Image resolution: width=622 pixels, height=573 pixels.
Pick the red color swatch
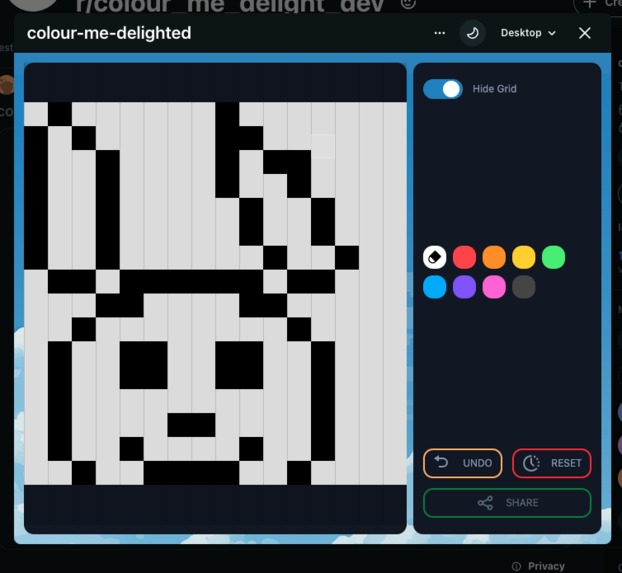464,257
